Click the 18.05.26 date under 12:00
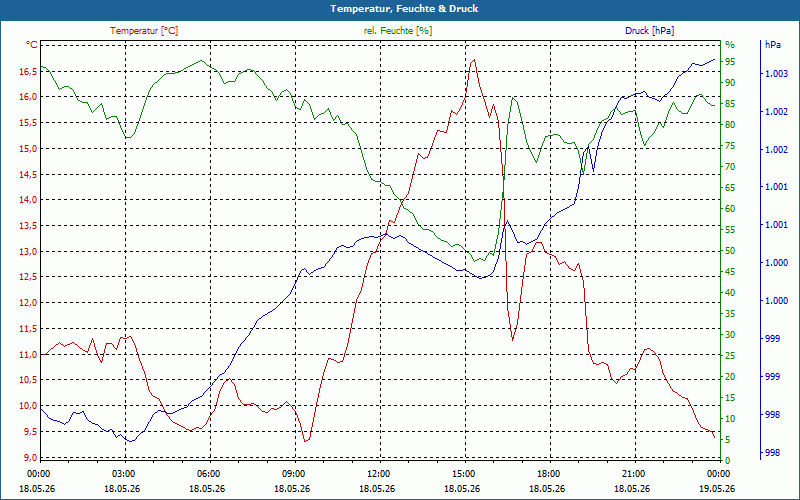 coord(377,488)
